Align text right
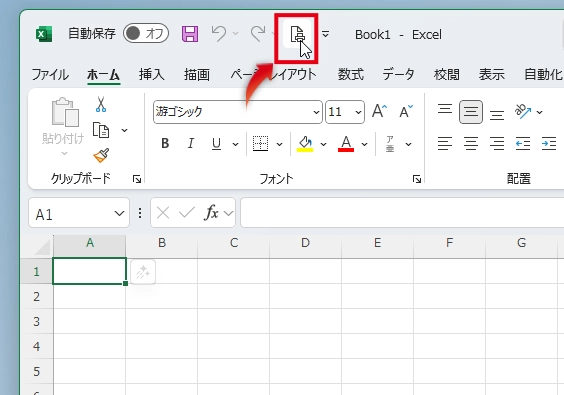 click(497, 144)
